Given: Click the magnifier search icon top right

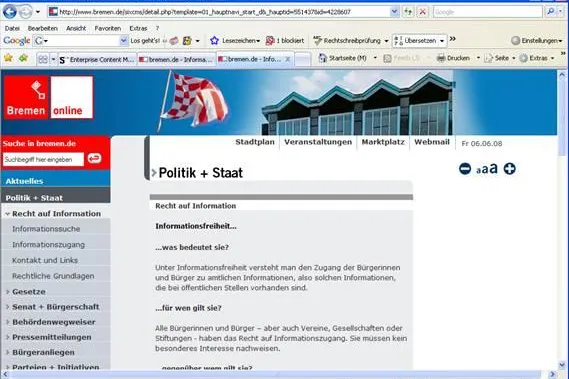Looking at the screenshot, I should pyautogui.click(x=551, y=12).
